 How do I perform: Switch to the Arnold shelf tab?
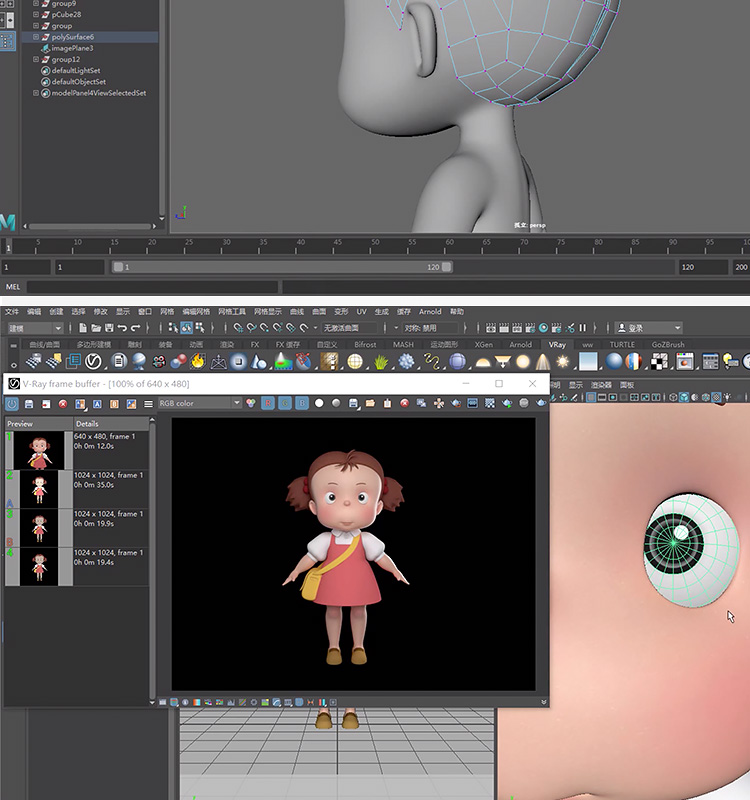(x=520, y=344)
